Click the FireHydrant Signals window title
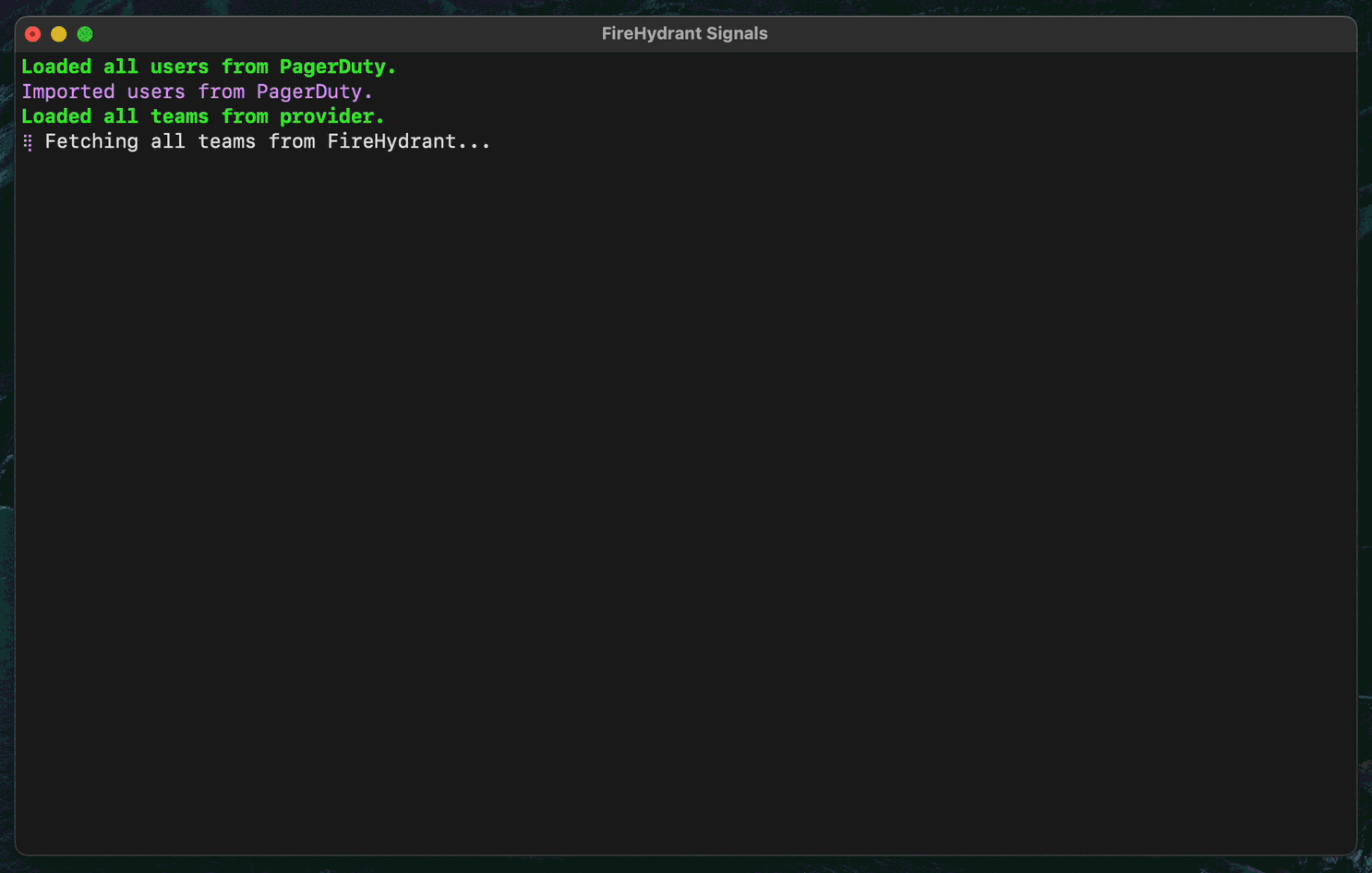Image resolution: width=1372 pixels, height=873 pixels. point(684,33)
